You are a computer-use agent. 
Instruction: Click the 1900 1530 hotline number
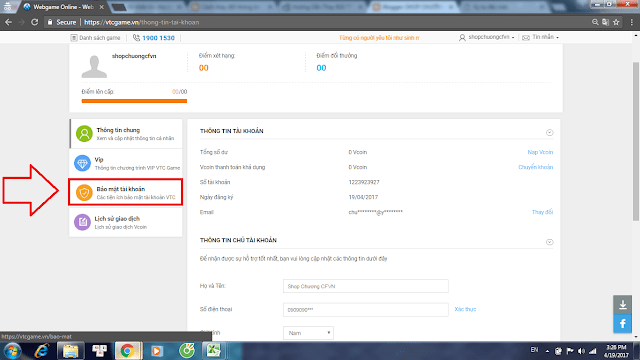[158, 38]
